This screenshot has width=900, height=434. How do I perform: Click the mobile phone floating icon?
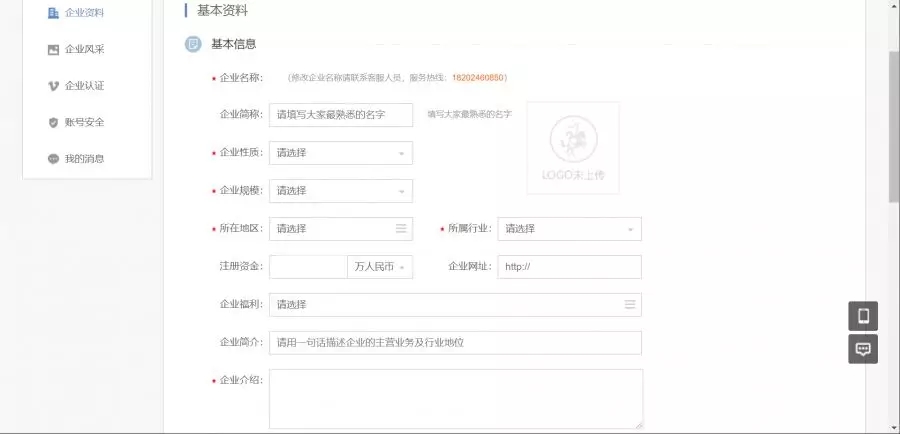pos(863,316)
